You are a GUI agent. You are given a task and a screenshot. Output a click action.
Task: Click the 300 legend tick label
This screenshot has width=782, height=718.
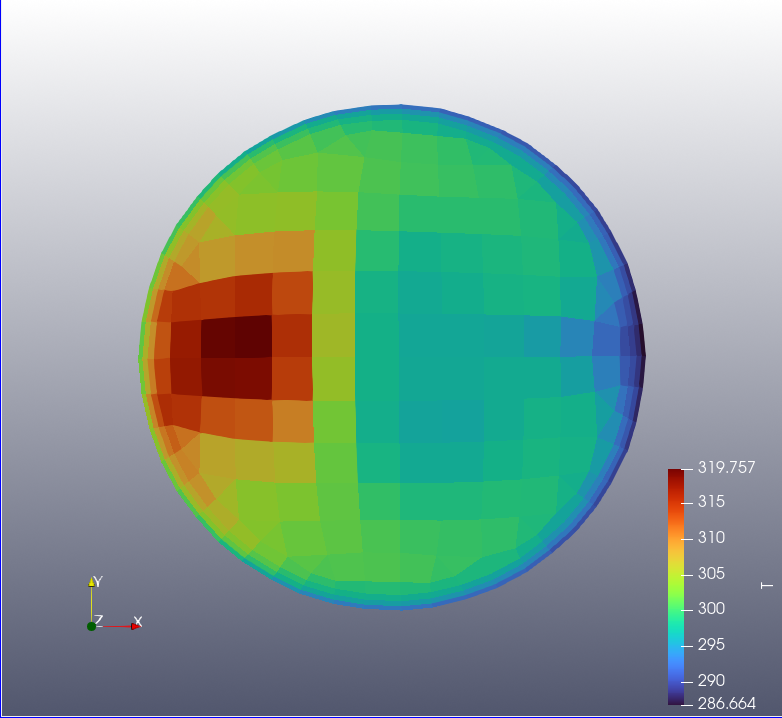point(712,608)
